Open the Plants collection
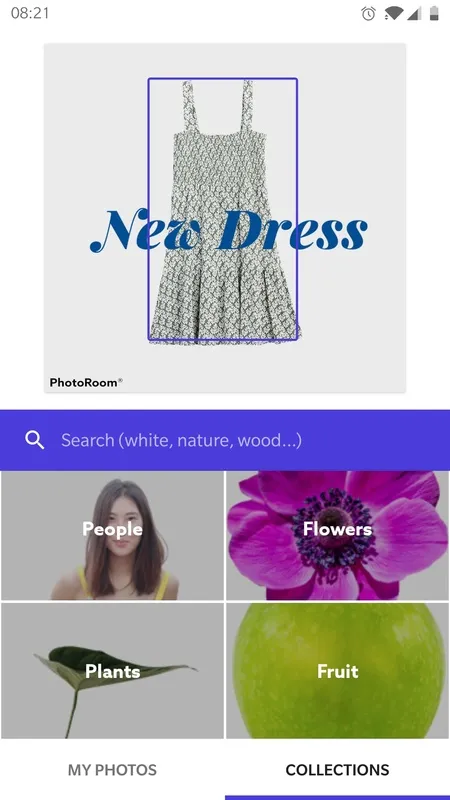Image resolution: width=450 pixels, height=800 pixels. pyautogui.click(x=112, y=670)
